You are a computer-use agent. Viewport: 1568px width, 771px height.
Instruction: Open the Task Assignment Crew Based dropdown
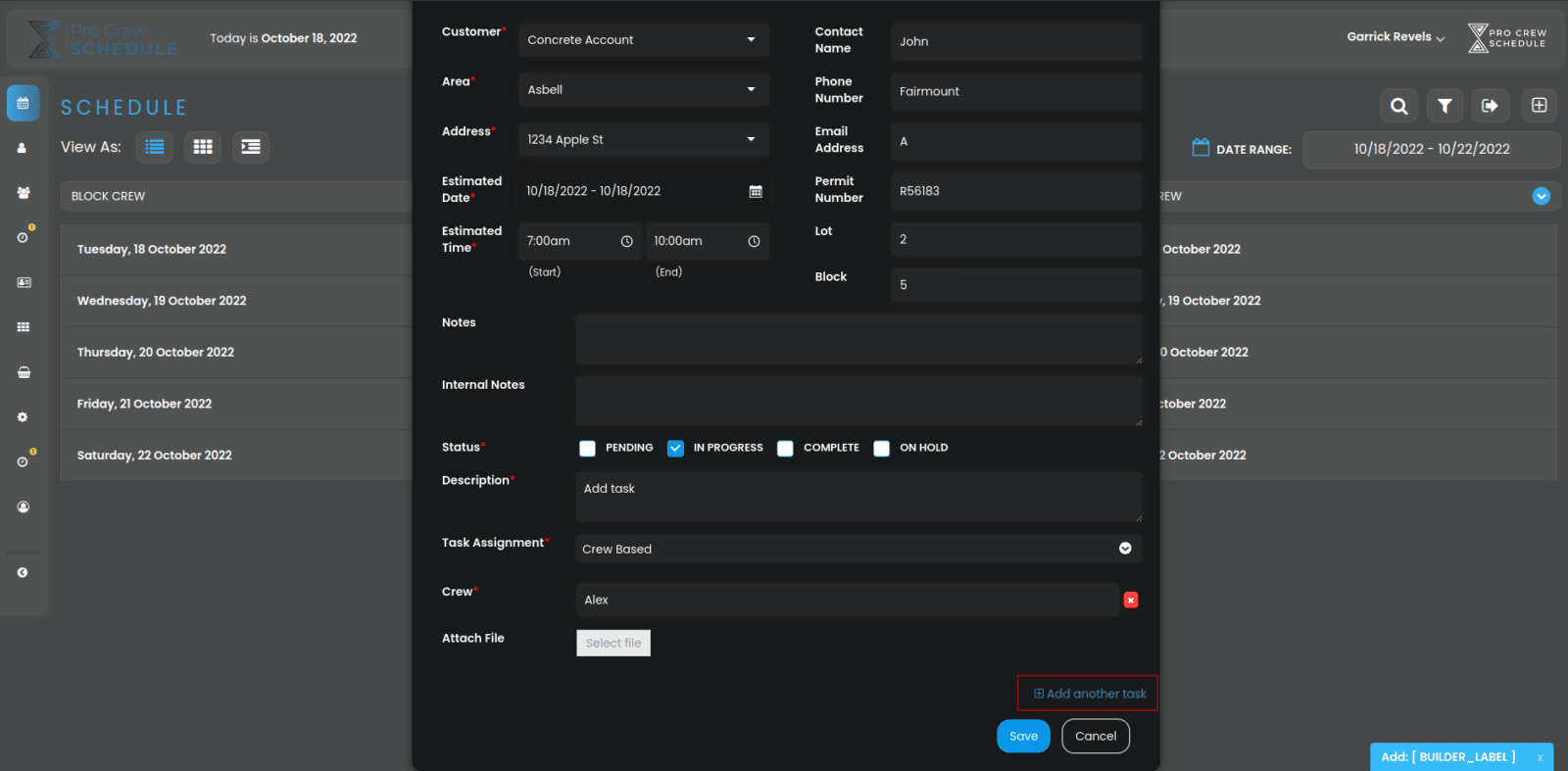[x=858, y=549]
